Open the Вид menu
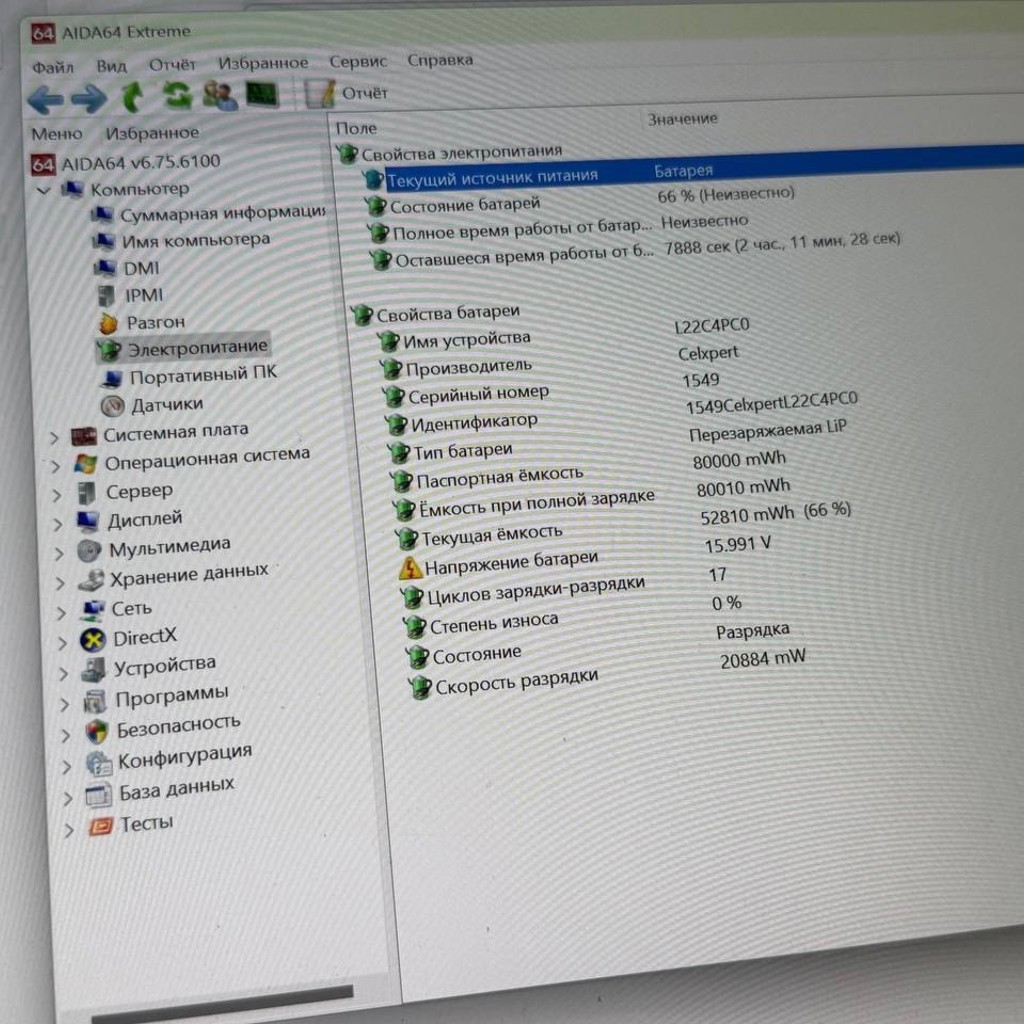 [x=112, y=65]
